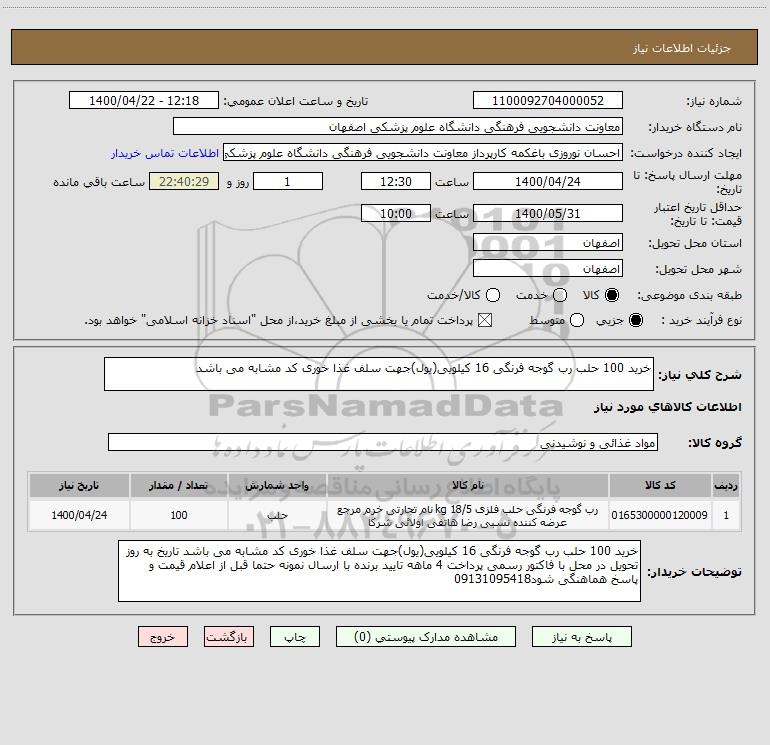The image size is (770, 745).
Task: Select the کالا radio button
Action: (612, 295)
